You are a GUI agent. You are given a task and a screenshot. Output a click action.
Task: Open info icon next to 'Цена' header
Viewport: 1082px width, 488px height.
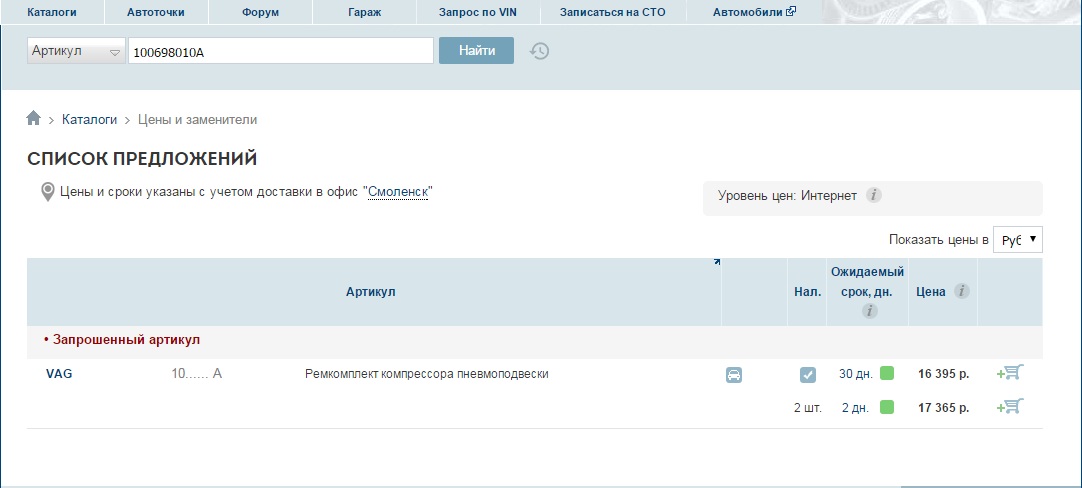(961, 292)
